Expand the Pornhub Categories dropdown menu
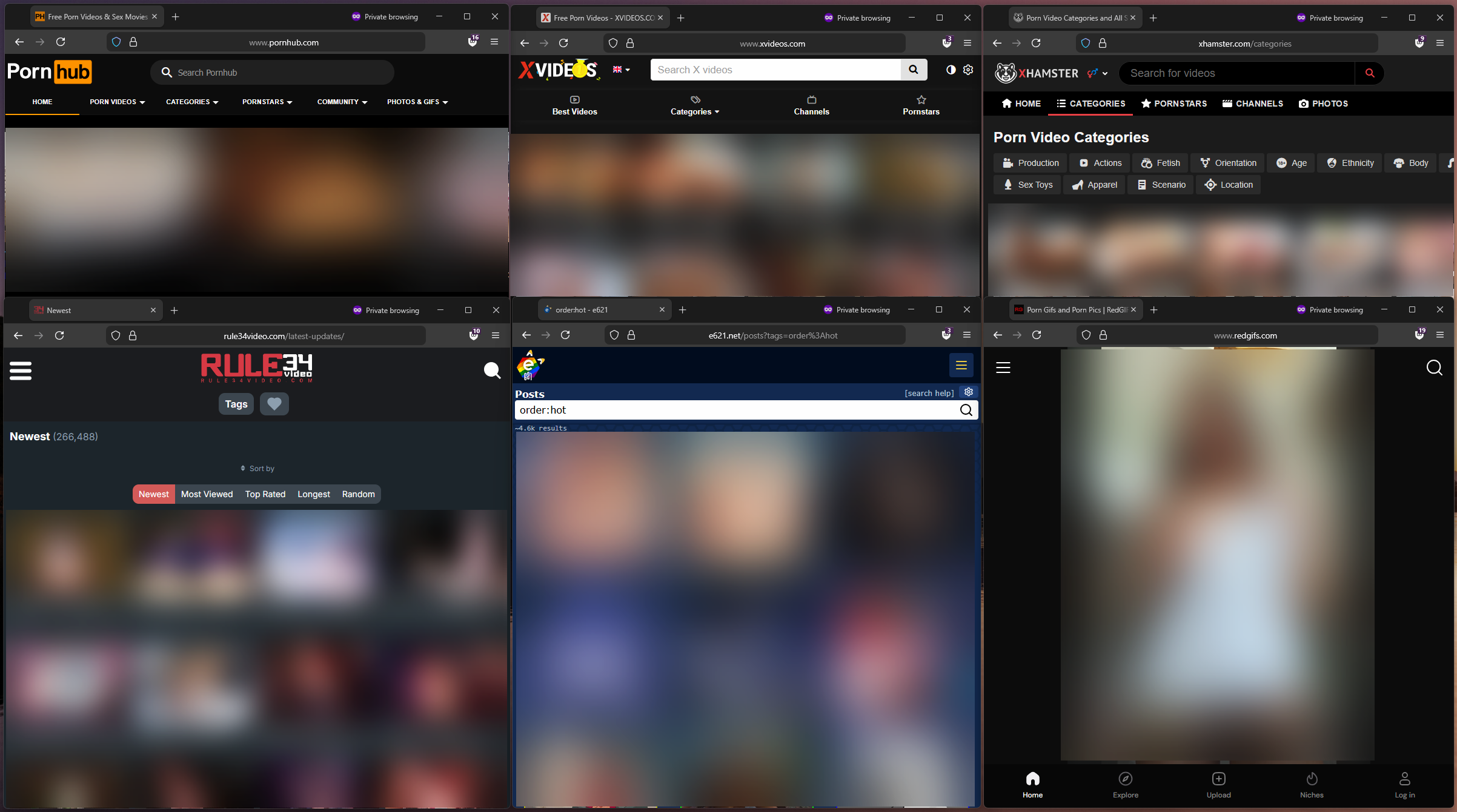The height and width of the screenshot is (812, 1457). 192,102
